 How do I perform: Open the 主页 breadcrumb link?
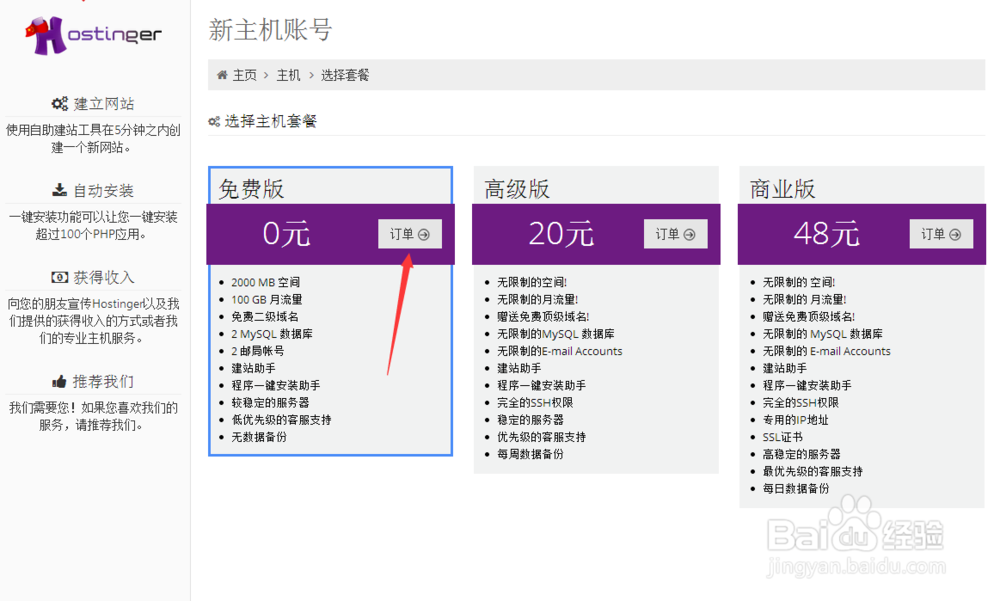coord(243,73)
